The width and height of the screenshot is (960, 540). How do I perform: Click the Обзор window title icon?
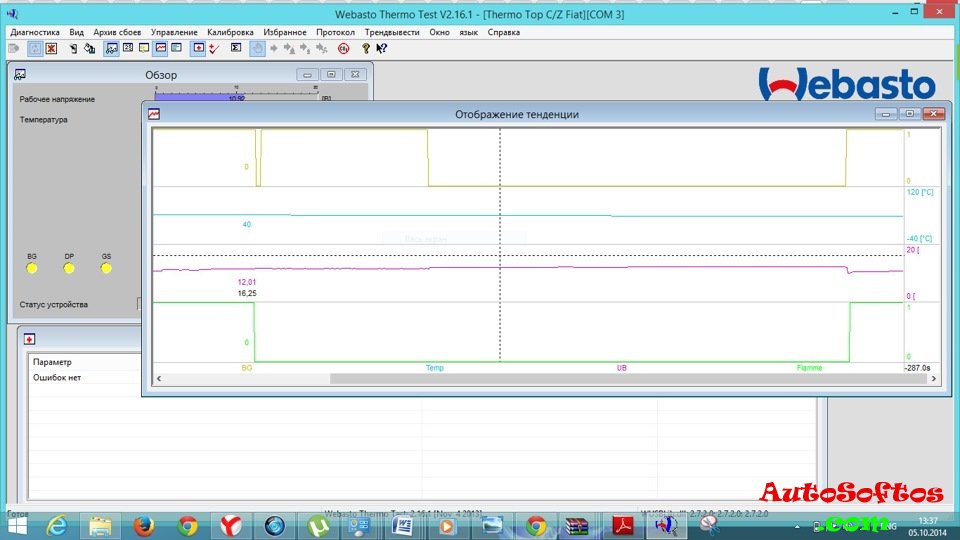20,75
